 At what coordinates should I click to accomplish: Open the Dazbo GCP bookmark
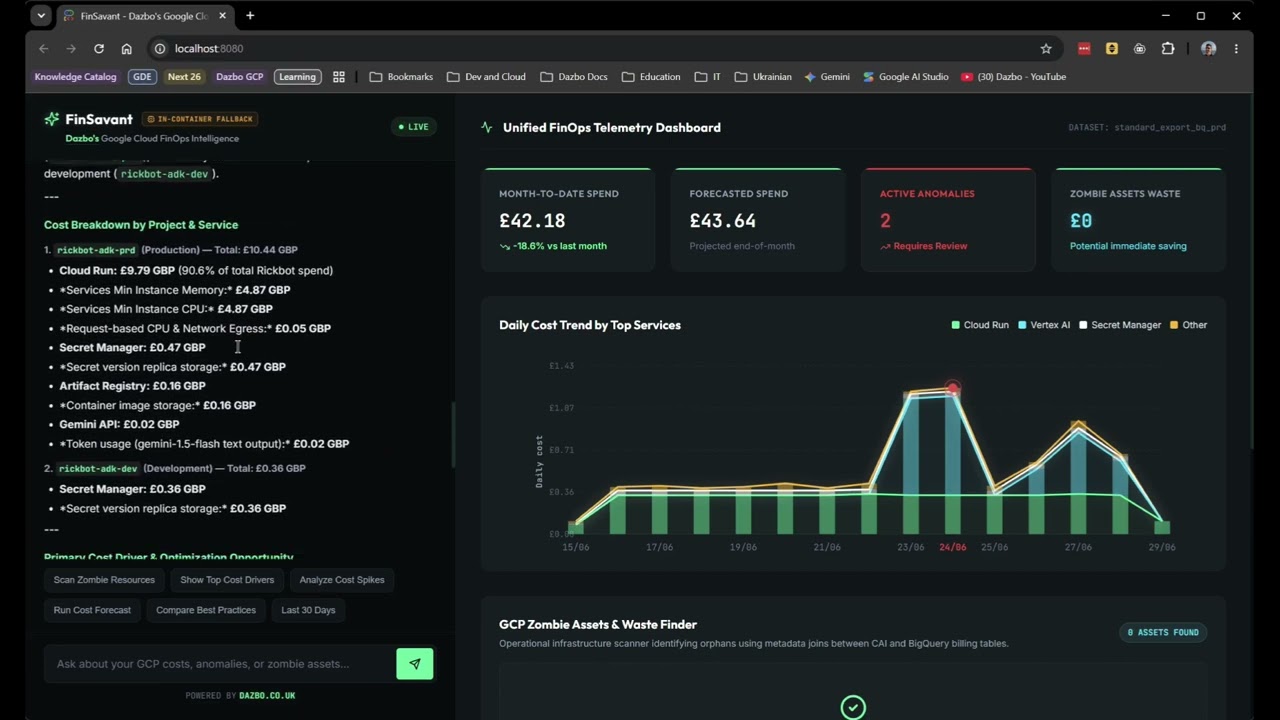tap(239, 77)
